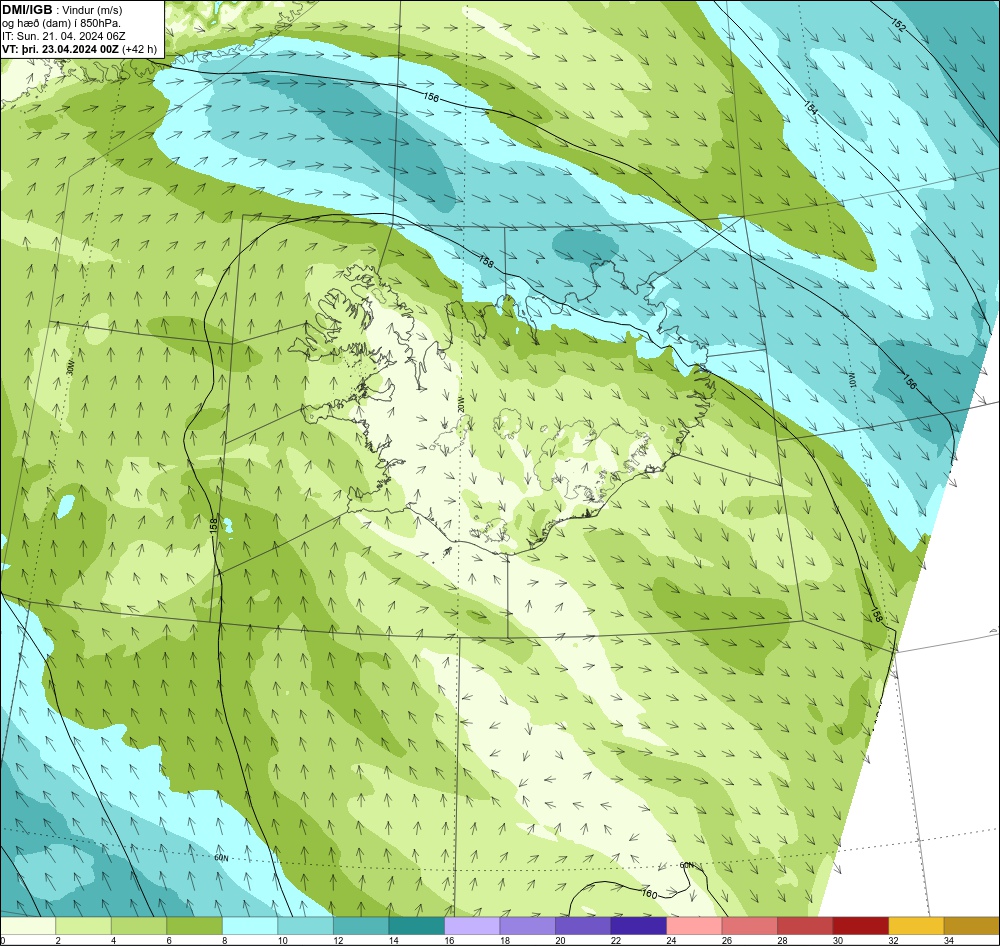The height and width of the screenshot is (946, 1000).
Task: Select the gold legend swatch above 34 m/s
Action: pos(971,926)
